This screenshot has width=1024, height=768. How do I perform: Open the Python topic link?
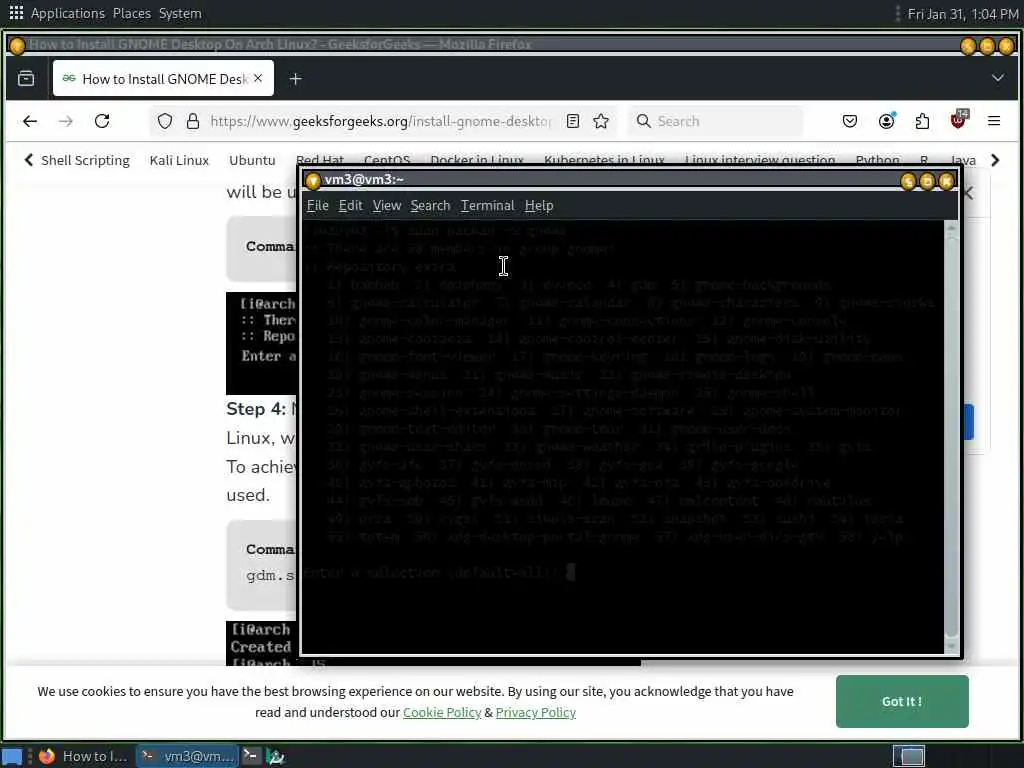[x=877, y=160]
